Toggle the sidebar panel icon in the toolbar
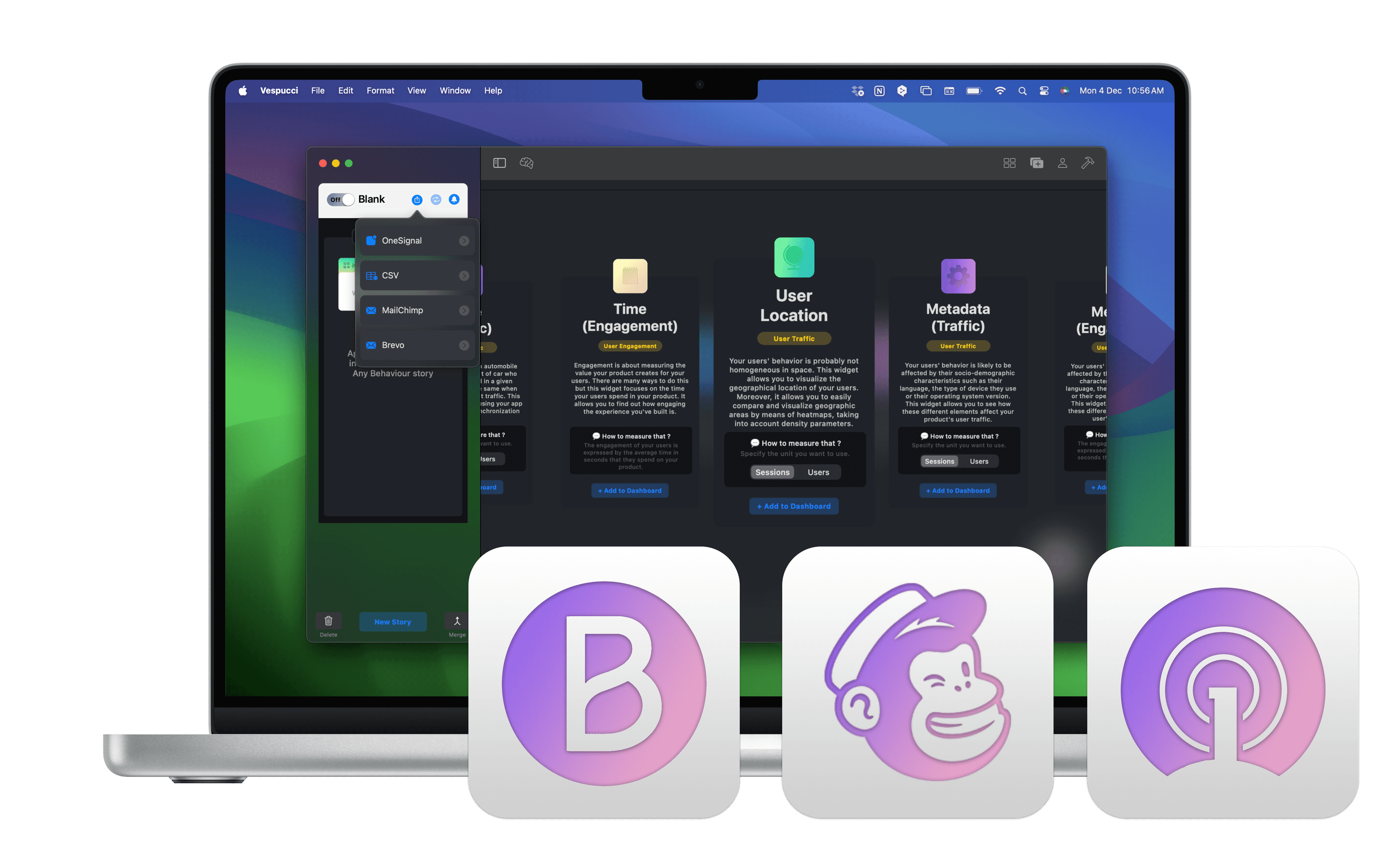The width and height of the screenshot is (1400, 846). pos(499,163)
